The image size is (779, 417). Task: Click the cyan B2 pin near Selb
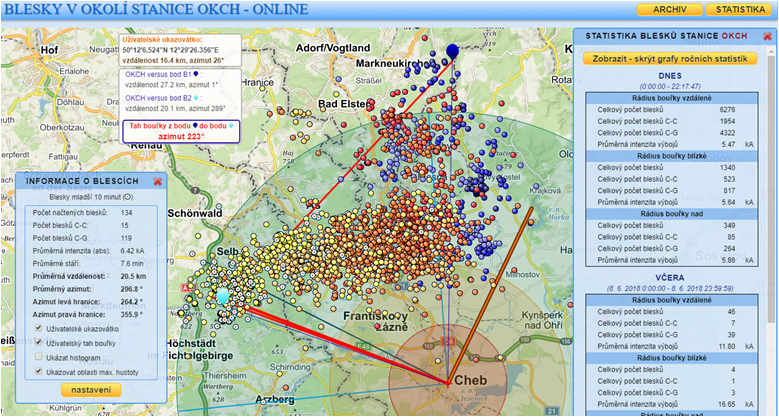pos(223,296)
